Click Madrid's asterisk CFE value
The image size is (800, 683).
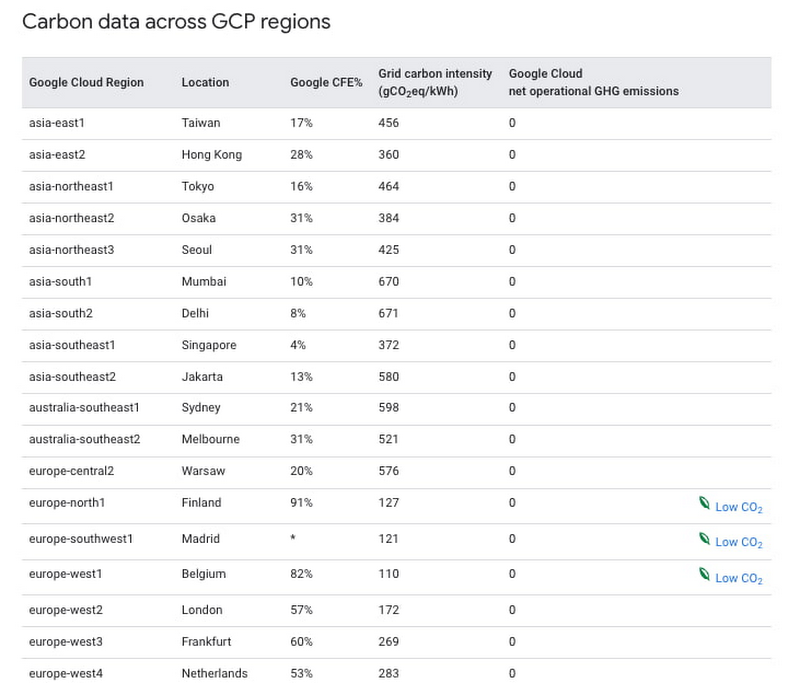click(293, 538)
